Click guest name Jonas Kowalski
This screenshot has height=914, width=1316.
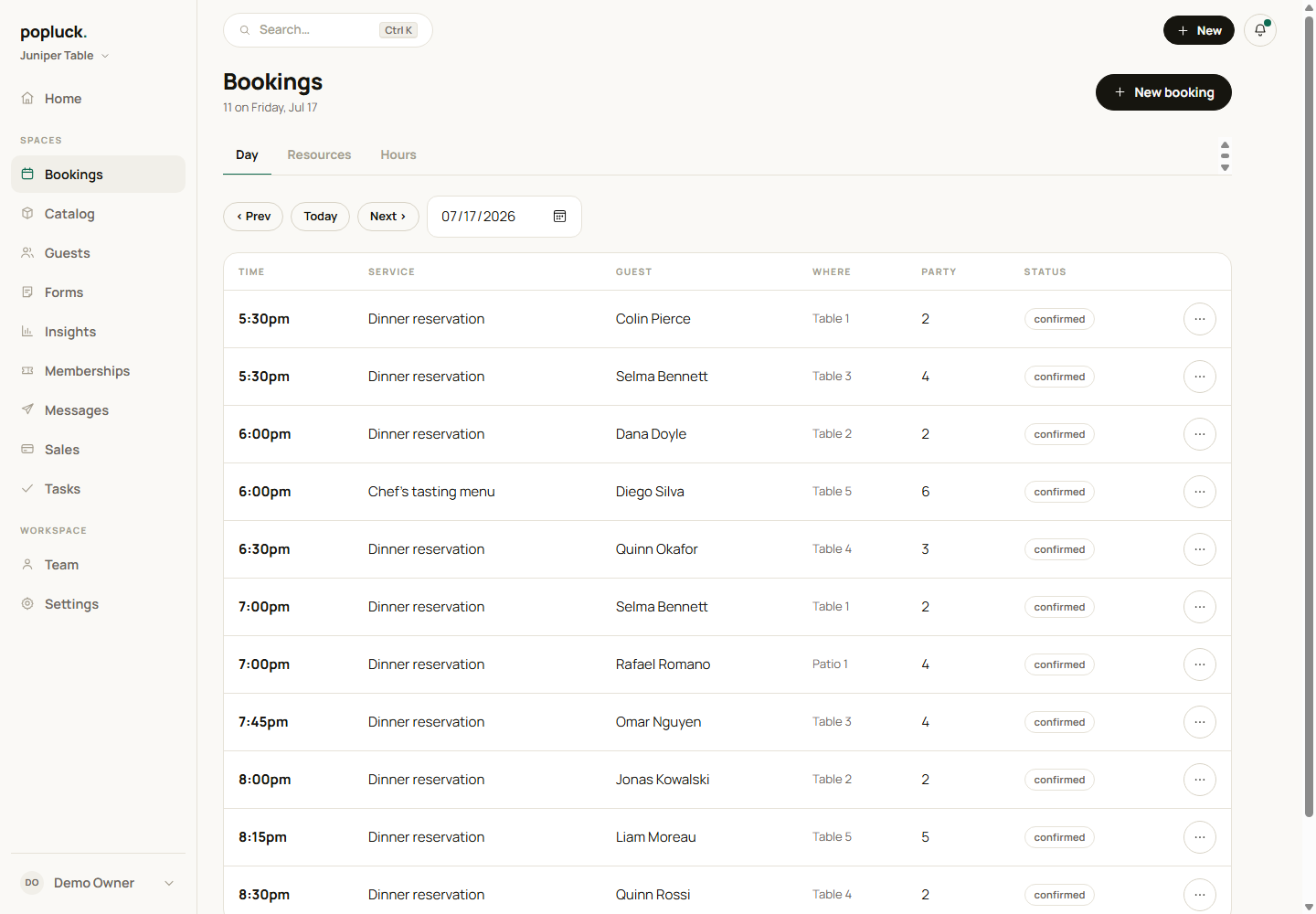click(663, 780)
